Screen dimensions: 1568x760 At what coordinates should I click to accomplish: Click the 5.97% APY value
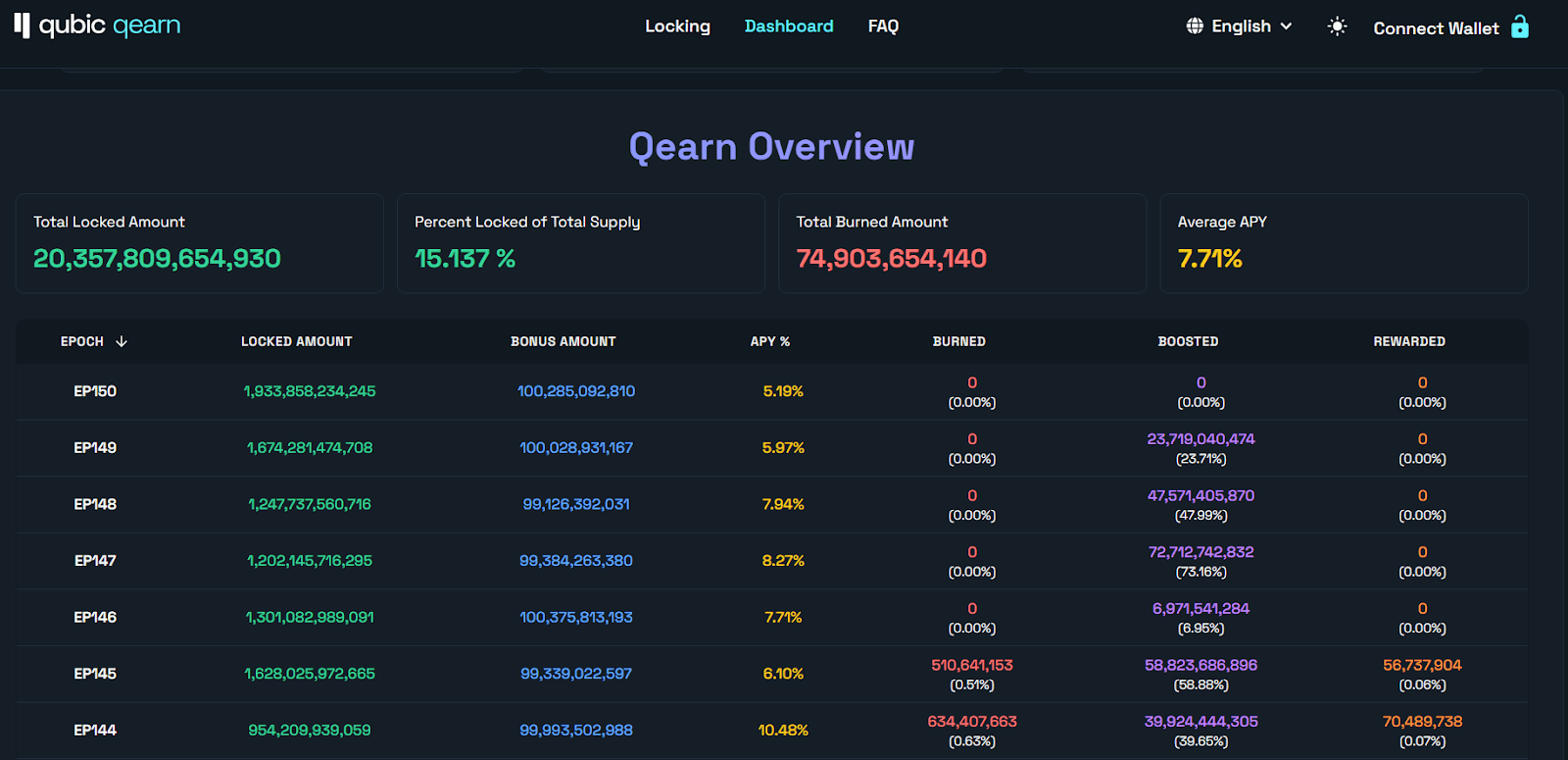783,448
